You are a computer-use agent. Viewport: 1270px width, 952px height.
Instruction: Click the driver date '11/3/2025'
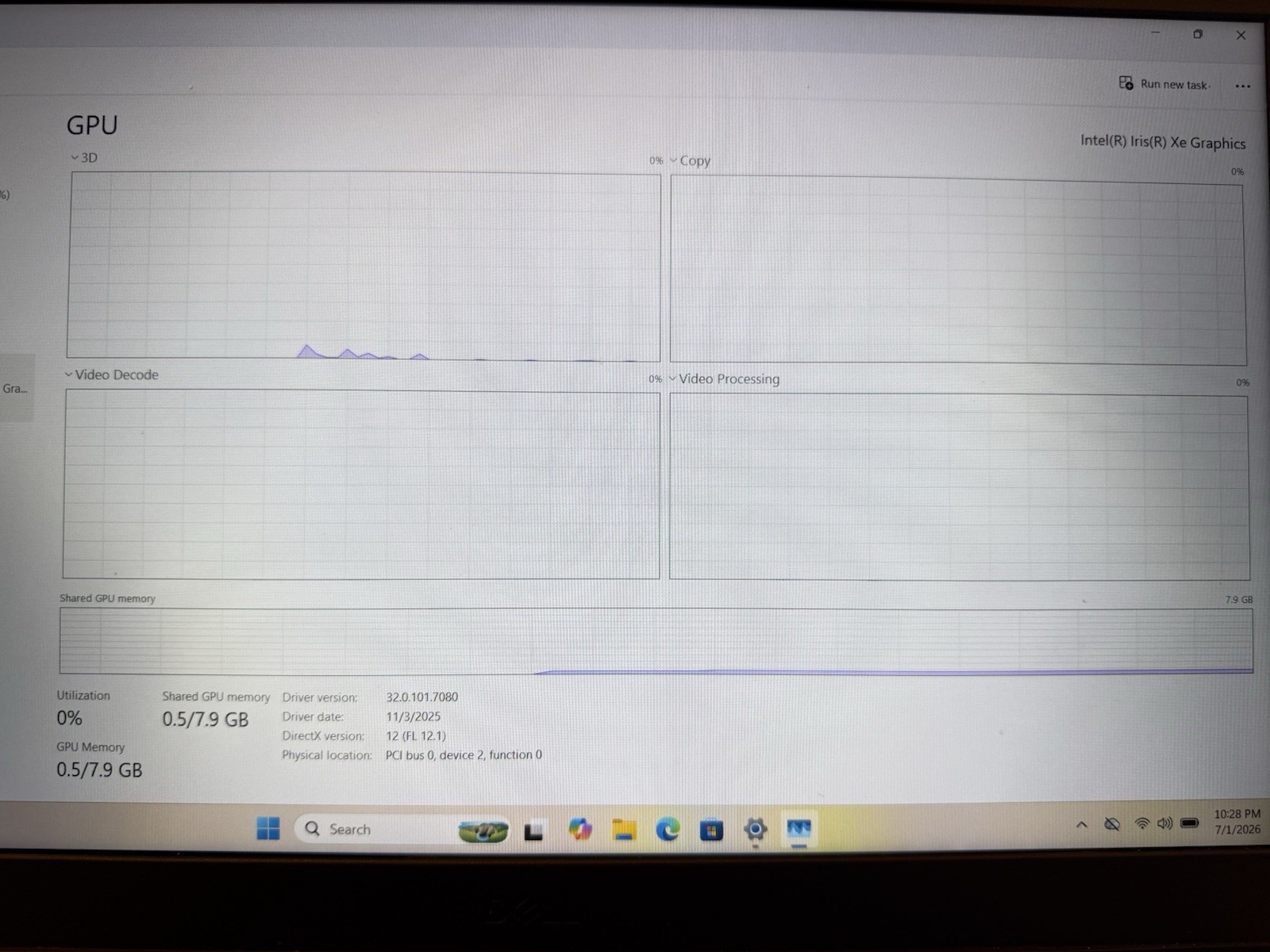click(x=413, y=716)
